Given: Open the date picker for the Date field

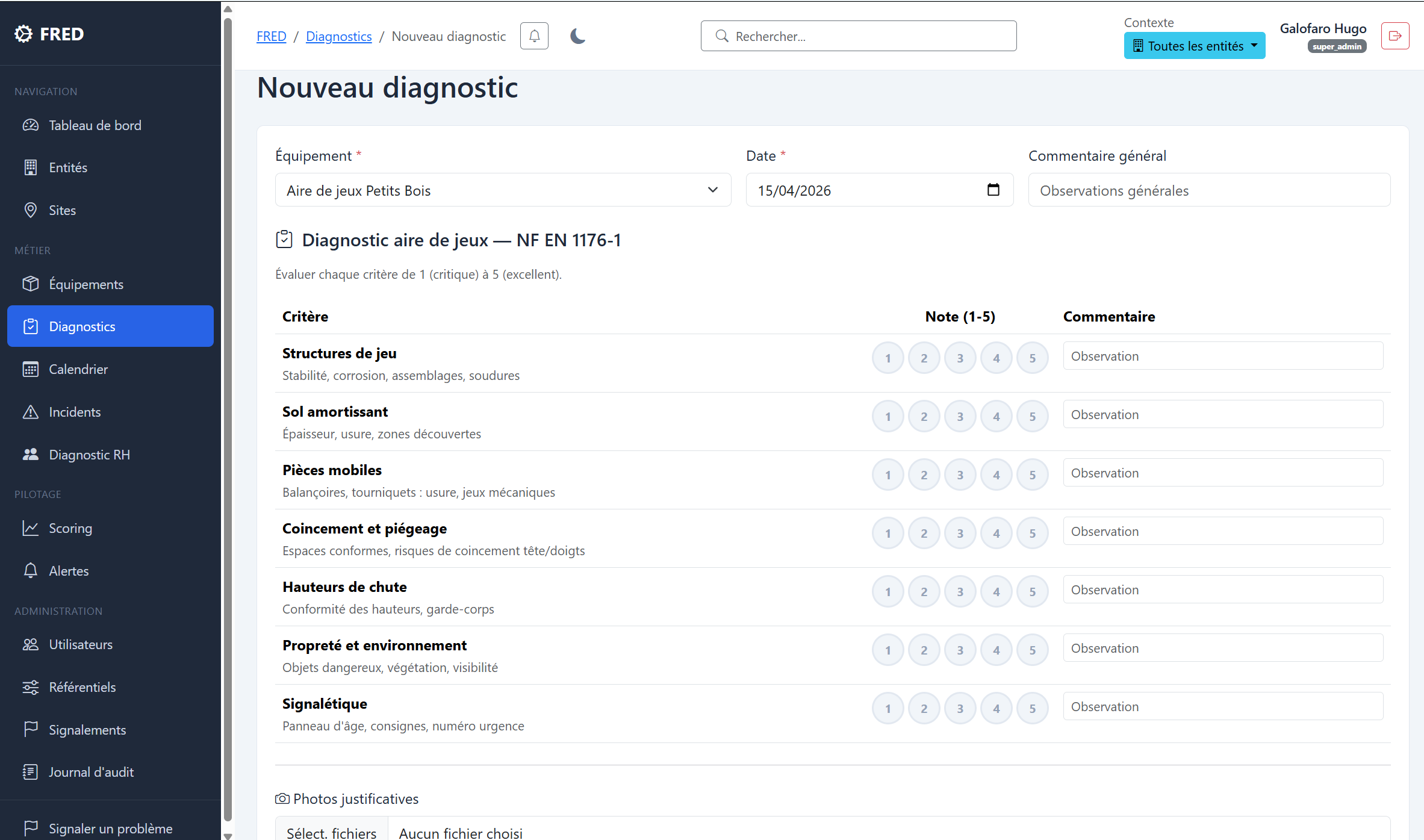Looking at the screenshot, I should tap(993, 190).
